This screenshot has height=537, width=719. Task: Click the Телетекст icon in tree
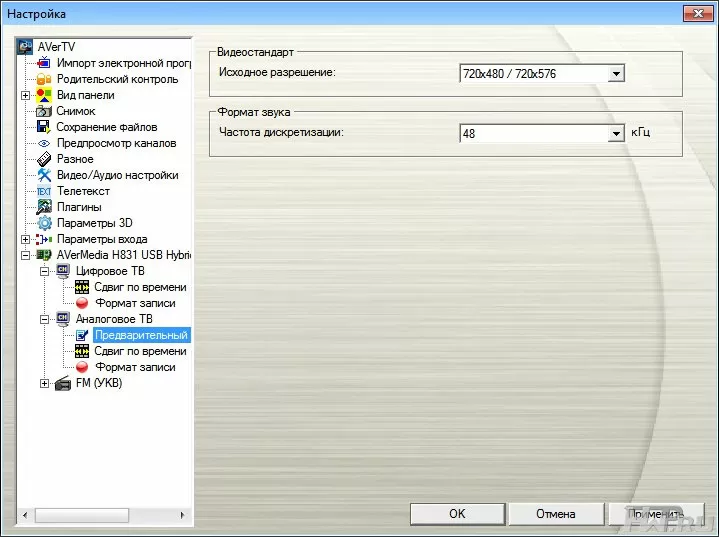pyautogui.click(x=44, y=191)
